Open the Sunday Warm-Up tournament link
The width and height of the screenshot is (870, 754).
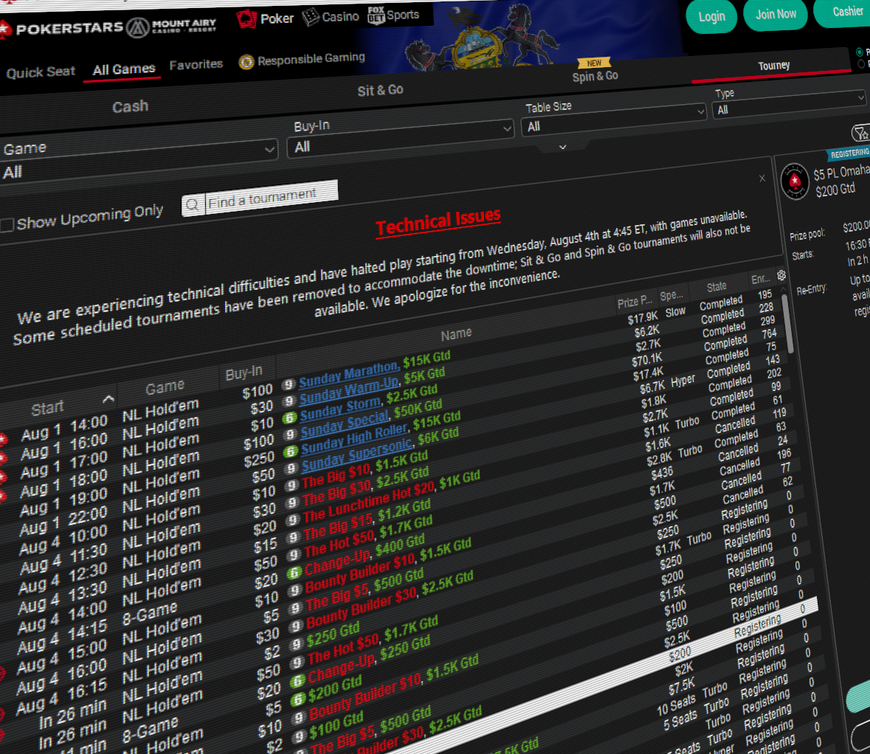click(350, 390)
